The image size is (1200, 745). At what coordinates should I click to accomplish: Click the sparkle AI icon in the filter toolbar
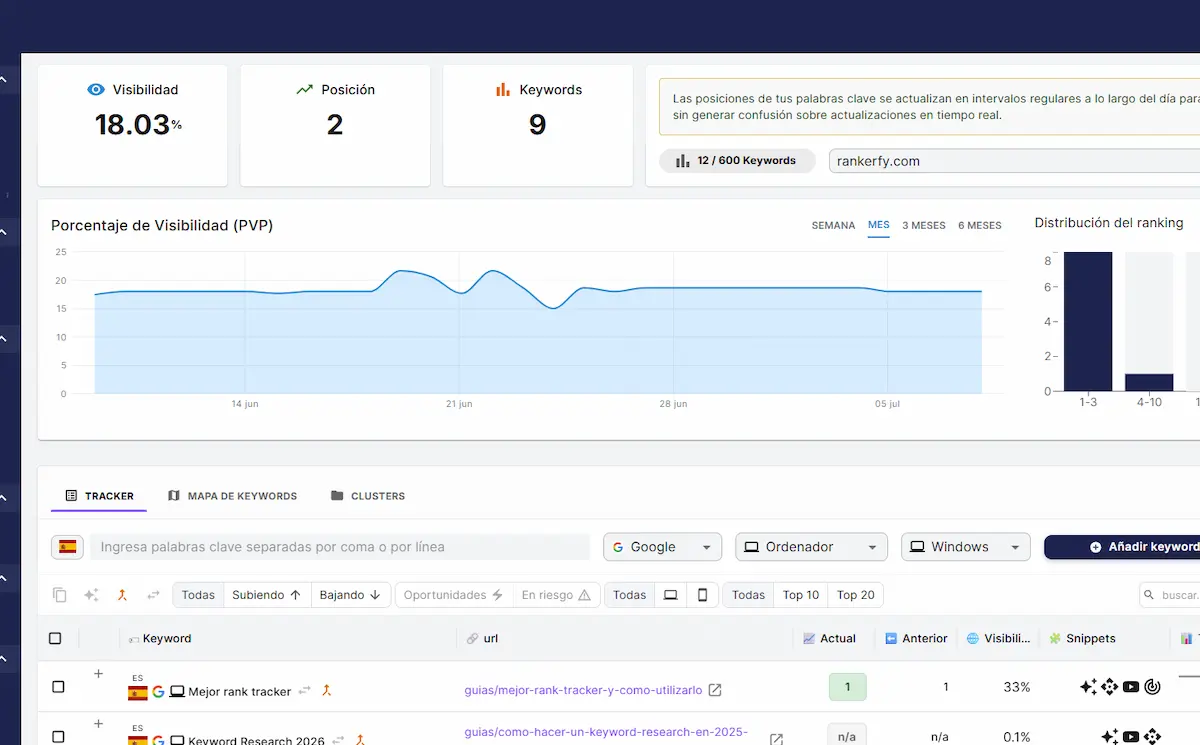(91, 595)
